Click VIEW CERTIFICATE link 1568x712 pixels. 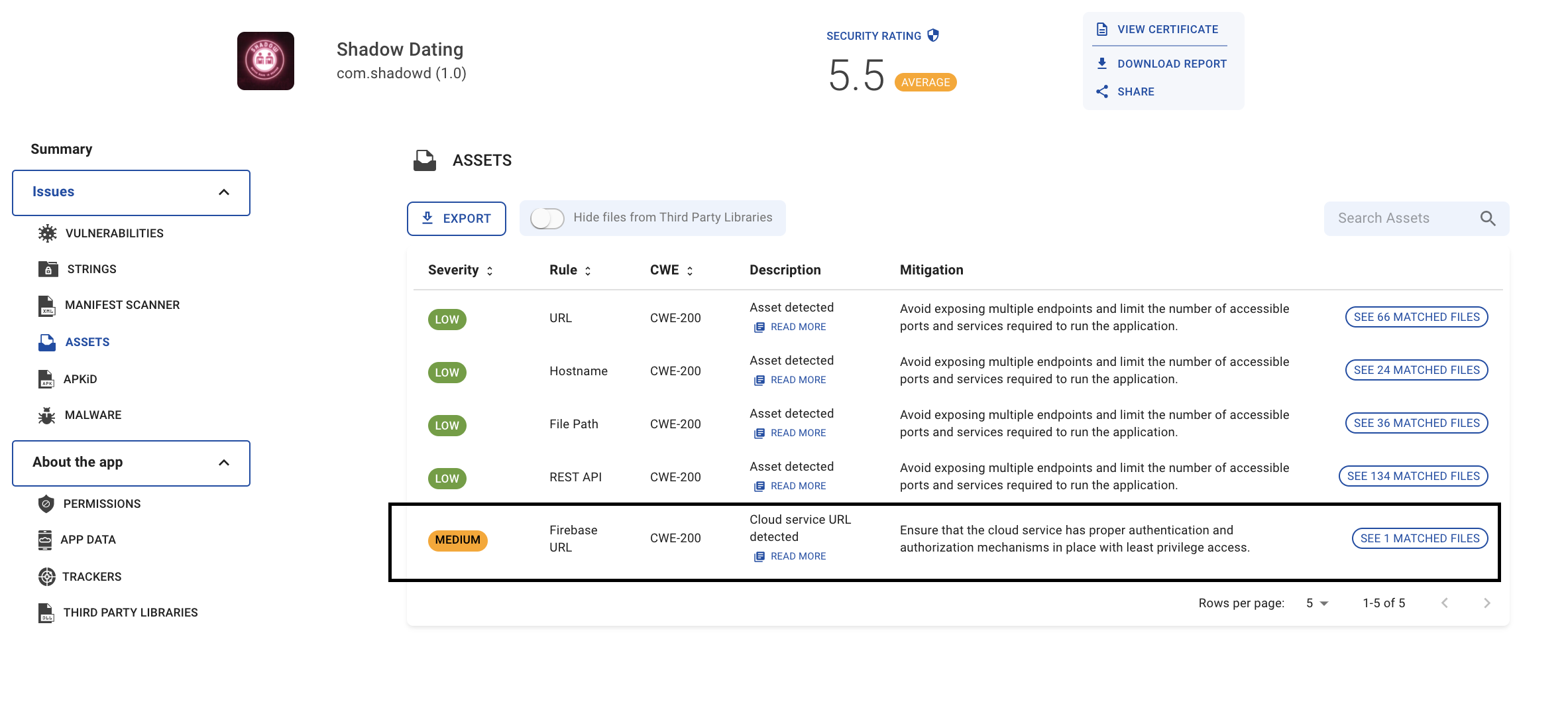point(1168,29)
